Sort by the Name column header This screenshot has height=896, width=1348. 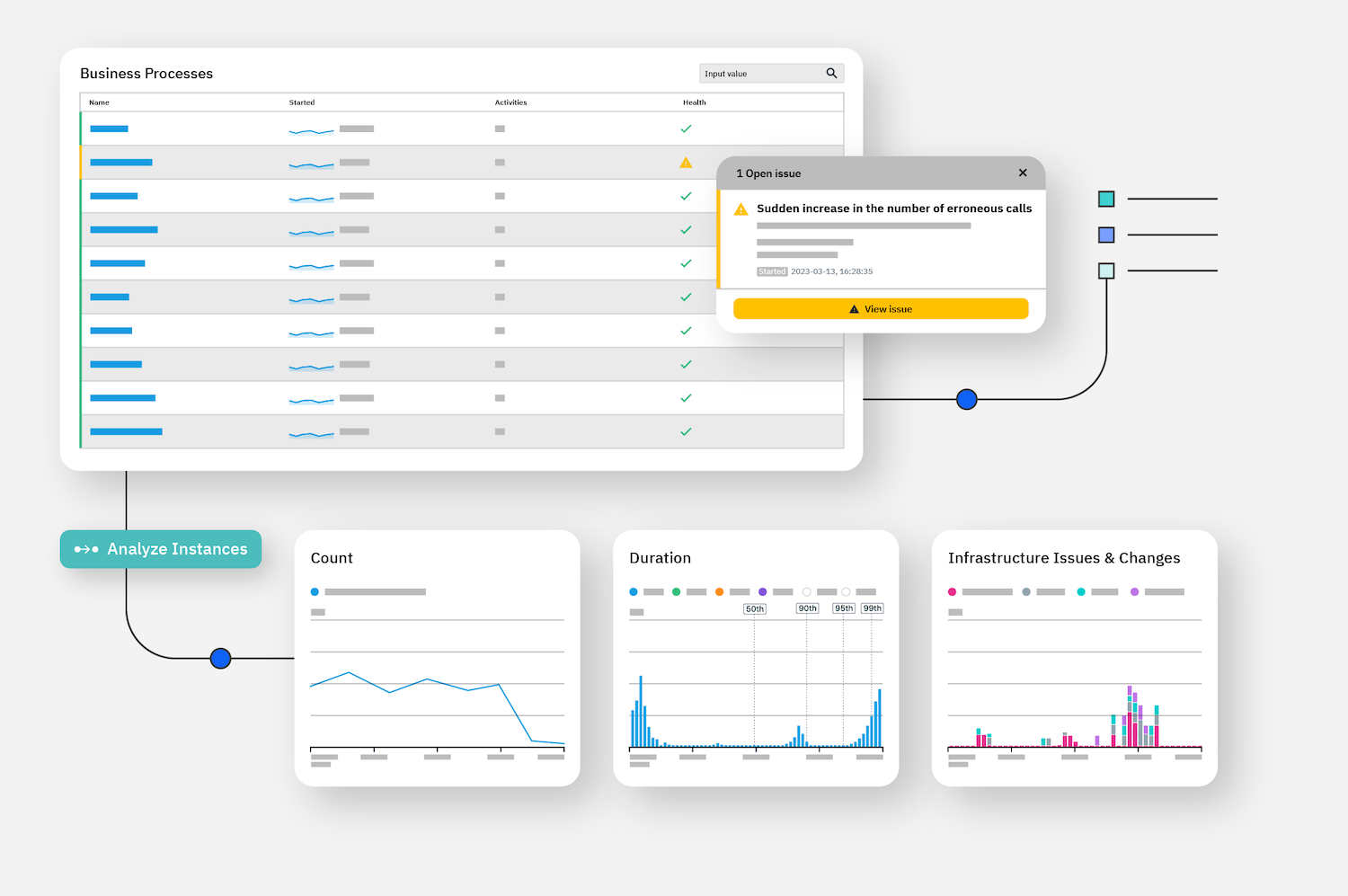(99, 102)
